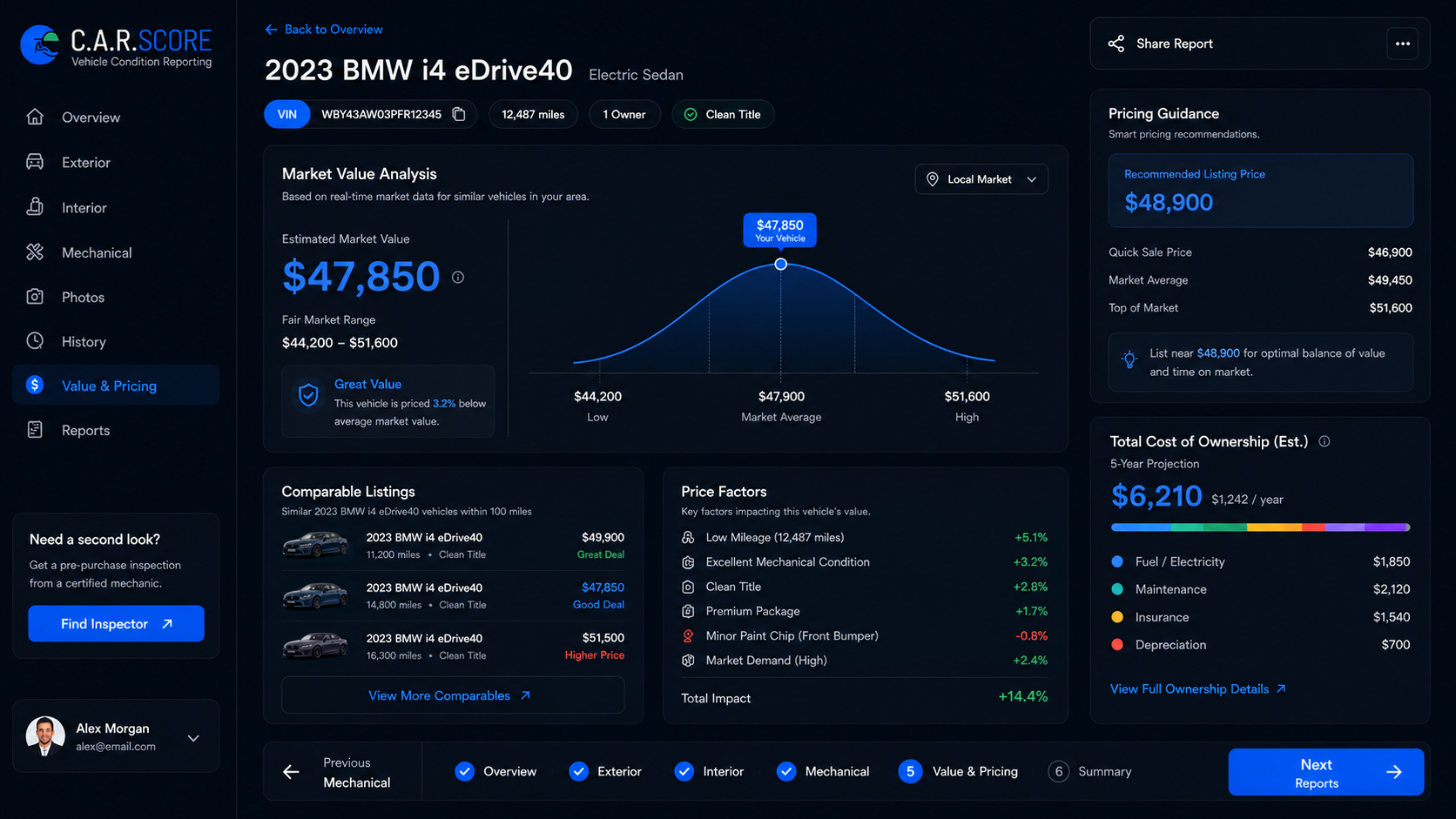Click View More Comparables link
The height and width of the screenshot is (819, 1456).
click(x=453, y=695)
